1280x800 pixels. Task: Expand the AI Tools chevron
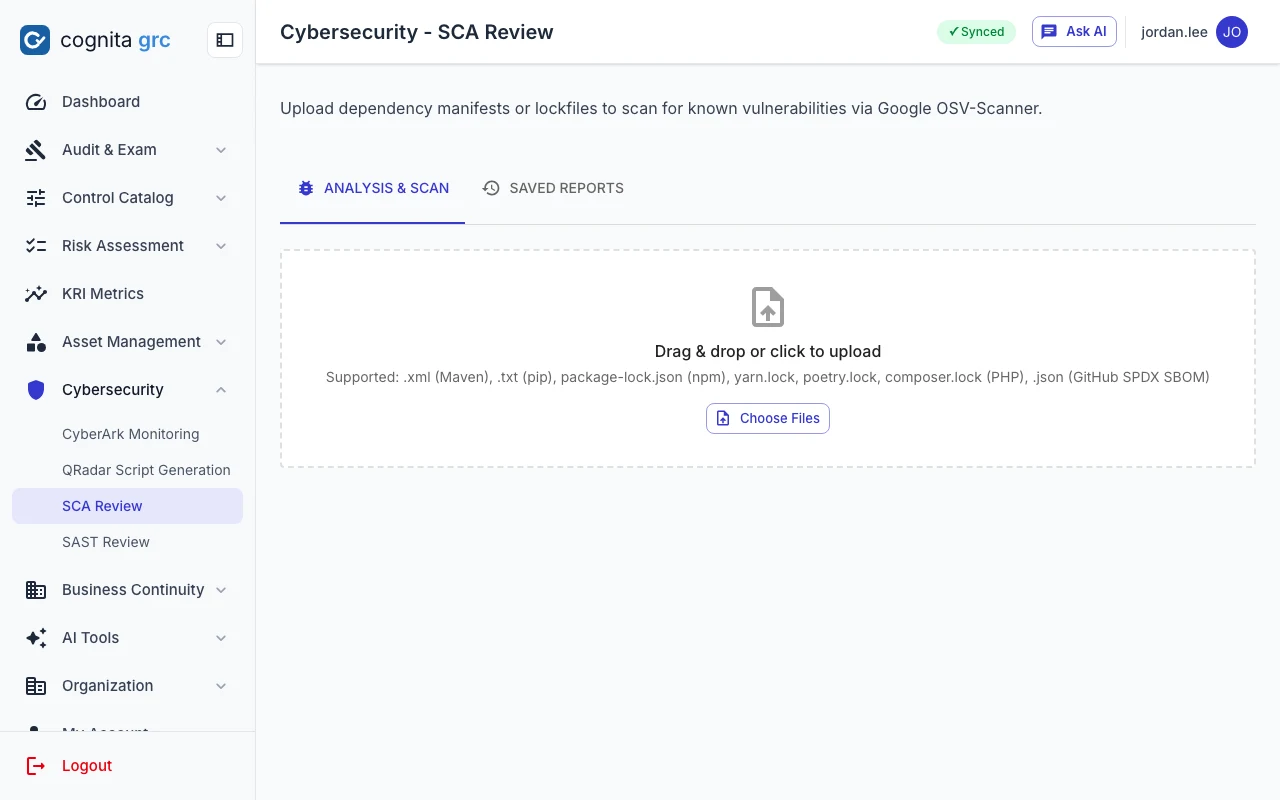[x=221, y=638]
